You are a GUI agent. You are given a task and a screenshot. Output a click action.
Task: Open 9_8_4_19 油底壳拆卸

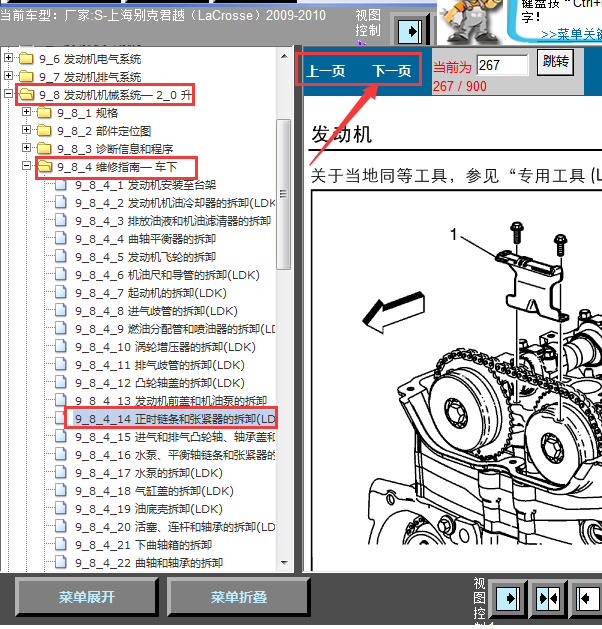(149, 509)
